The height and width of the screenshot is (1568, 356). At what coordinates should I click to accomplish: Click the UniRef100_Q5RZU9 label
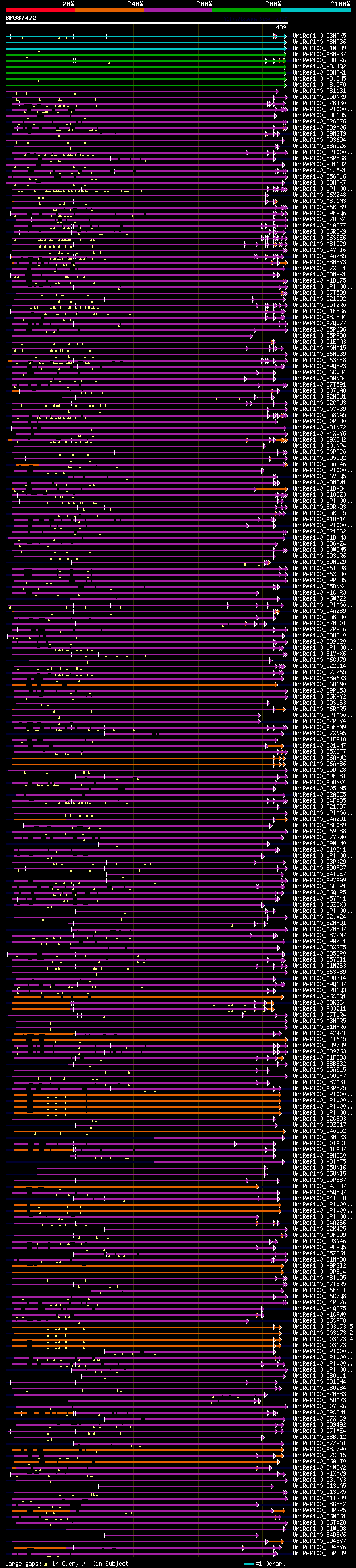(x=319, y=1553)
